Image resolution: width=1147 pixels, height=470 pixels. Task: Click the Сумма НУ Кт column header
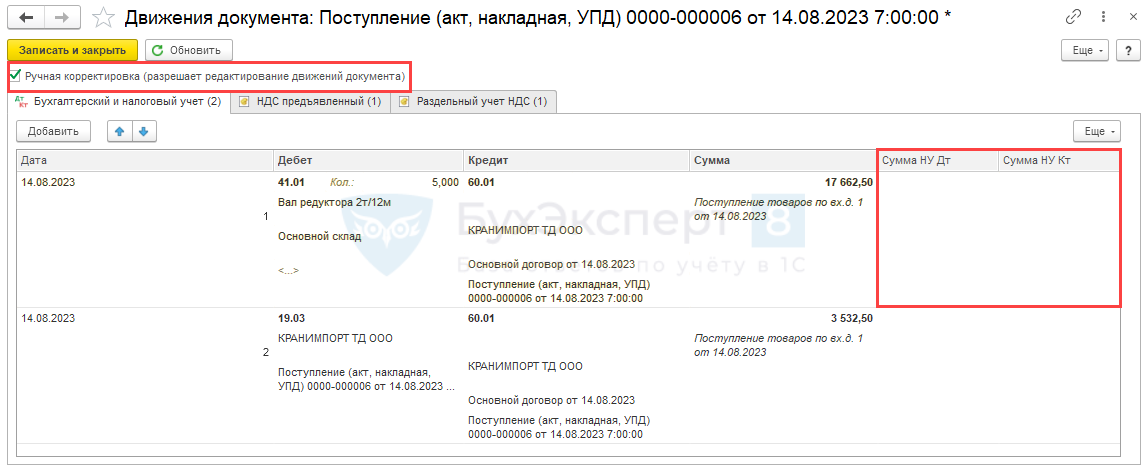tap(1058, 160)
